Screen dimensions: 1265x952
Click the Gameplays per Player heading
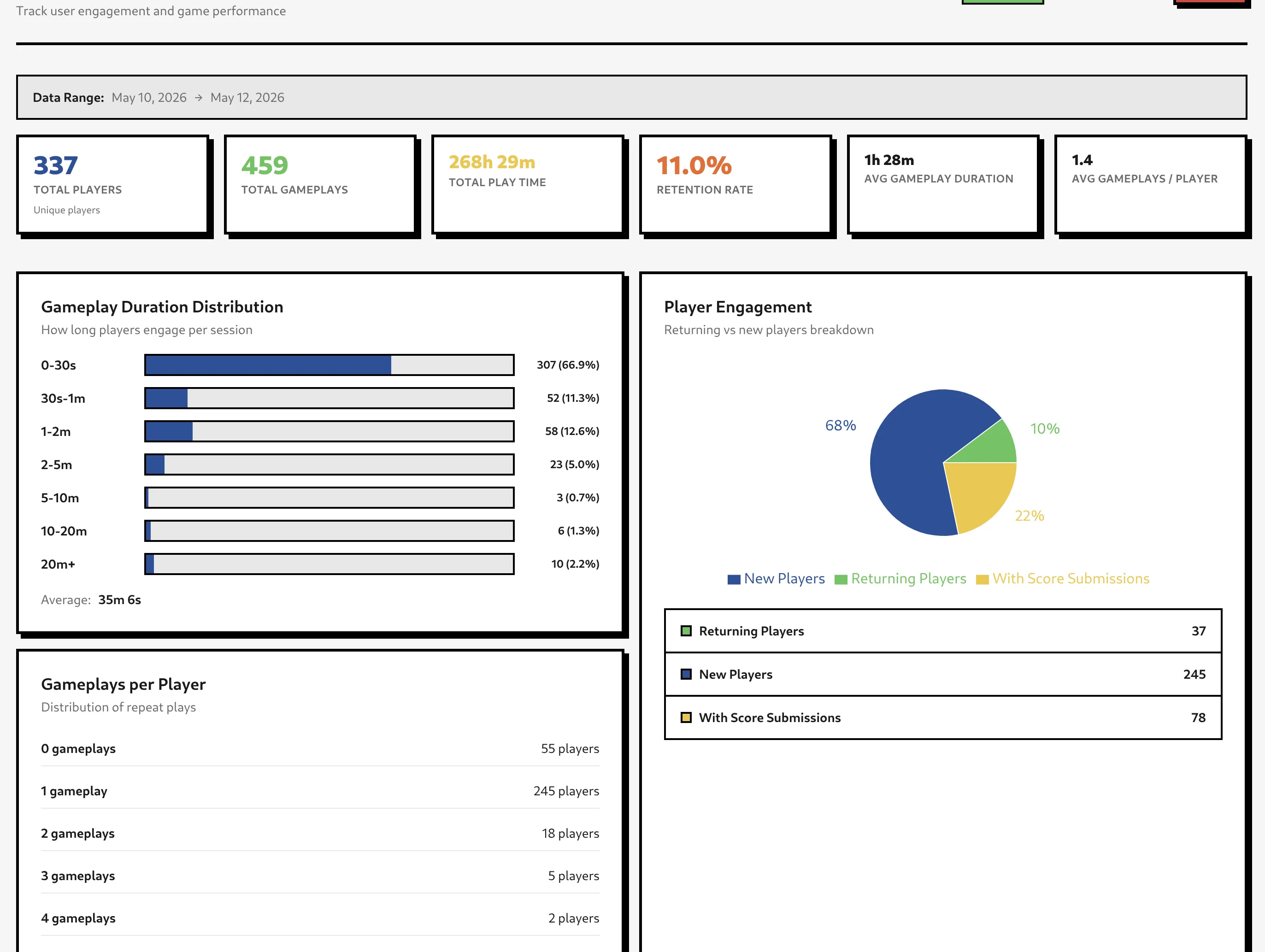(123, 684)
